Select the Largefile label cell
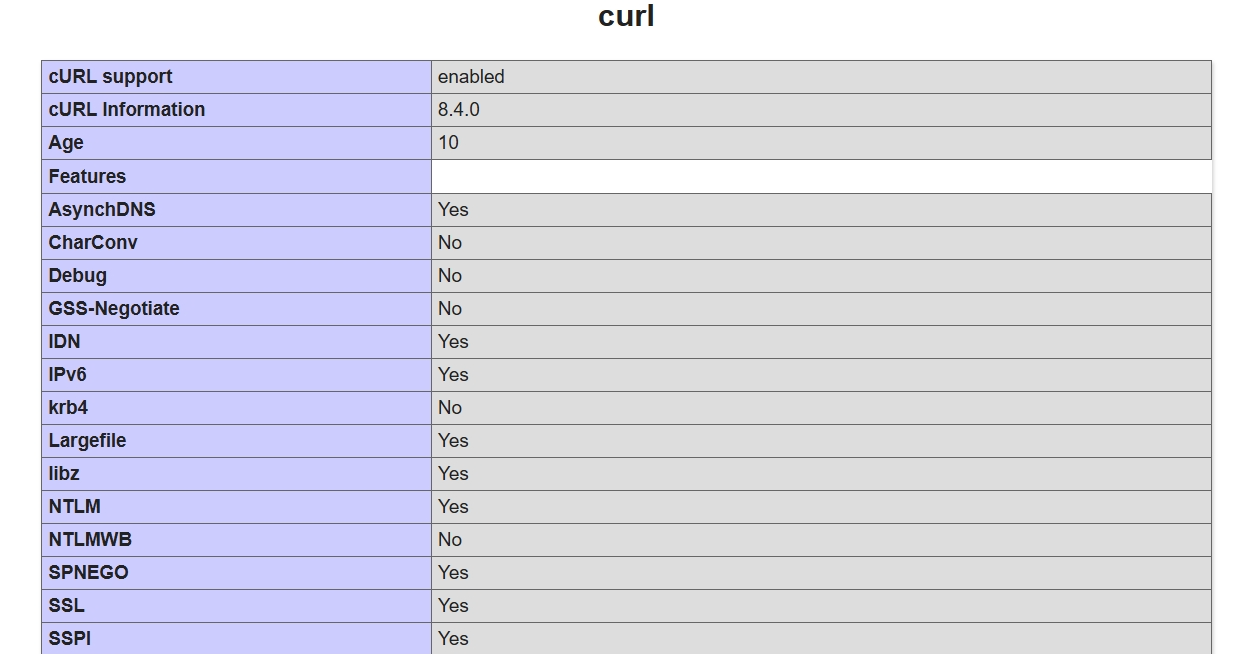The width and height of the screenshot is (1255, 654). [x=87, y=441]
